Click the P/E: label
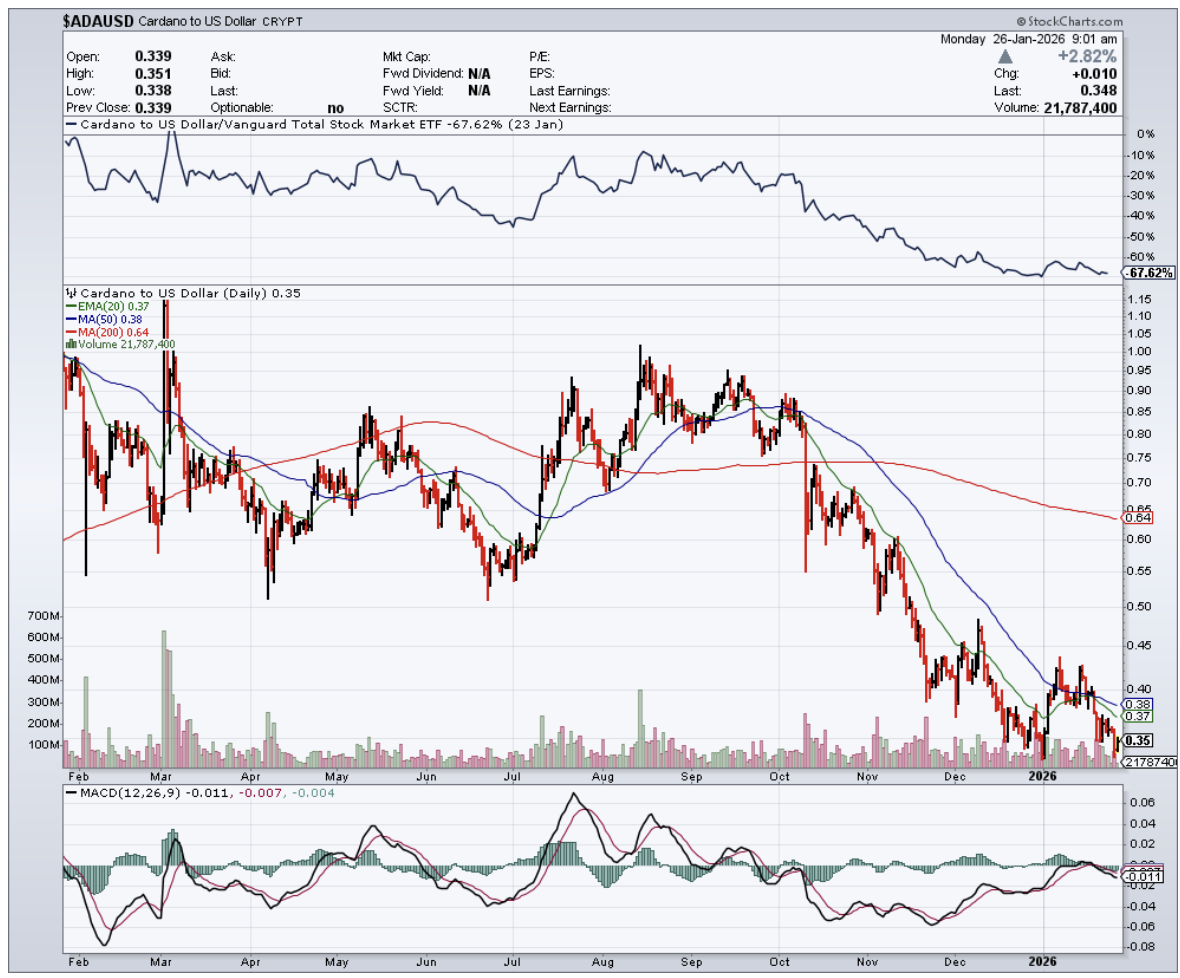The width and height of the screenshot is (1180, 978). 540,56
